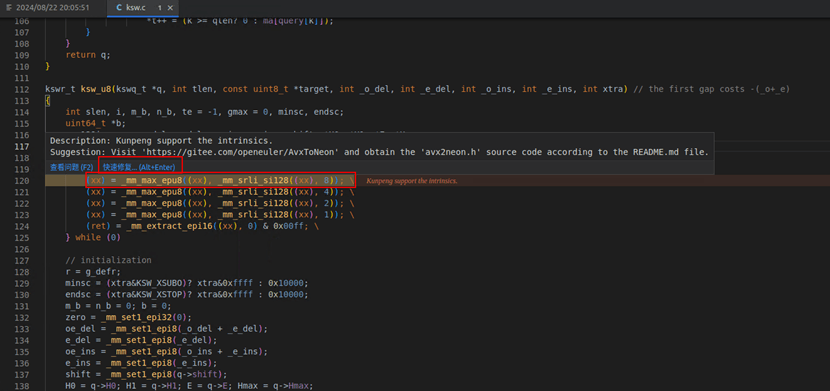Image resolution: width=830 pixels, height=391 pixels.
Task: Click the 'e_ins = _mm_set1_epi8(_e_ins);' line
Action: (x=141, y=363)
